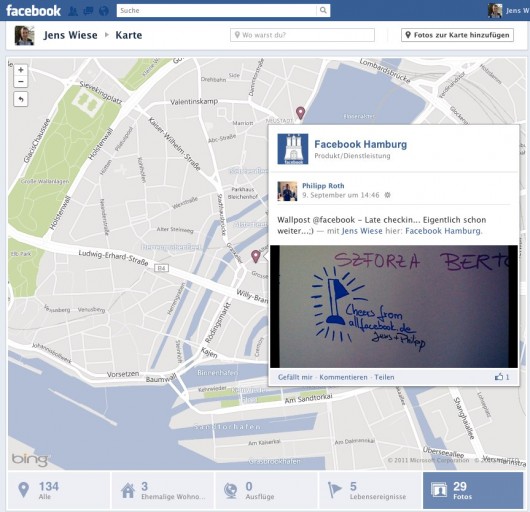Click 'Kaiser-Wilhelm-Straße' label on map
Viewport: 530px width, 512px height.
pos(174,144)
